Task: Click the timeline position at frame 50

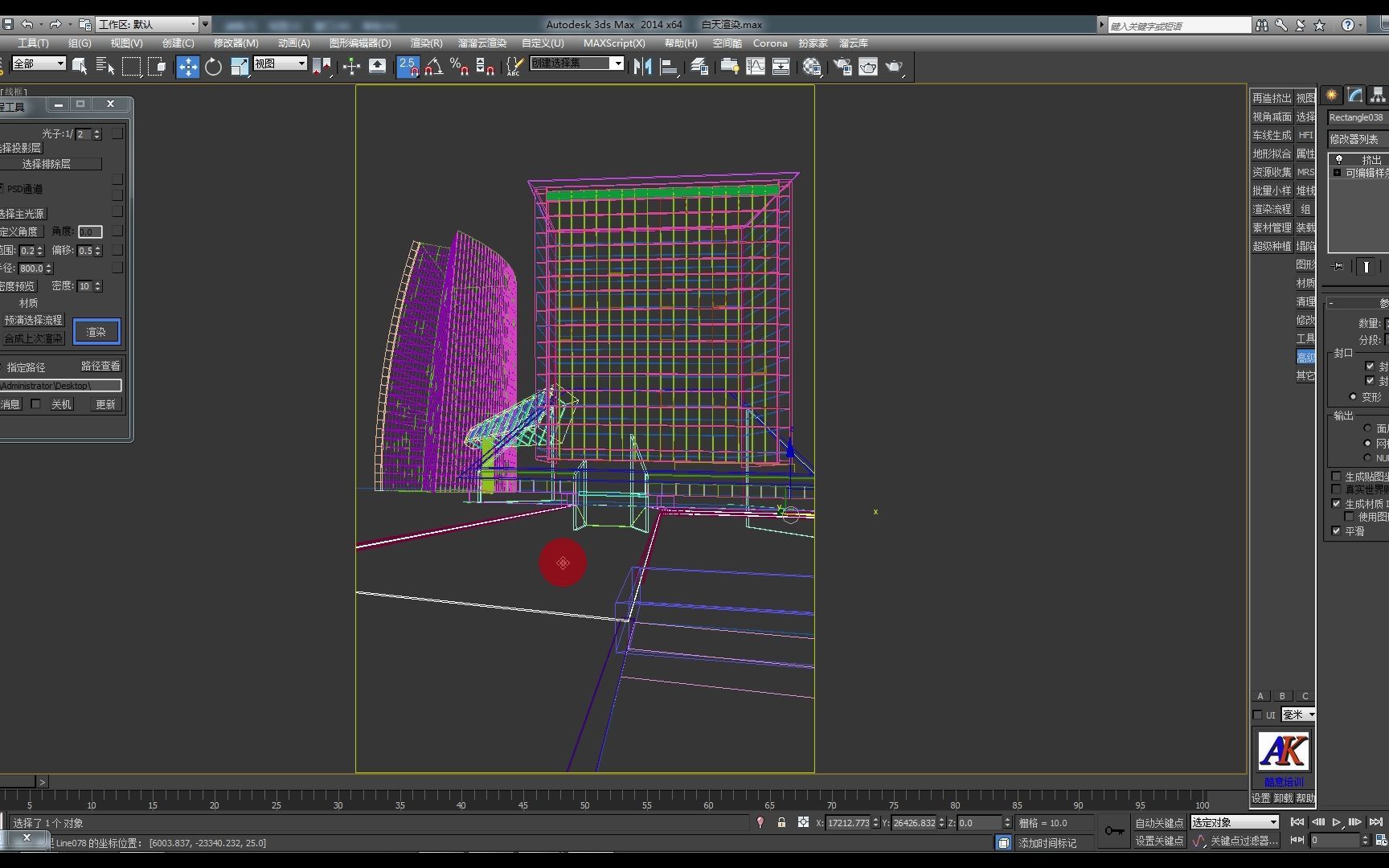Action: tap(584, 800)
